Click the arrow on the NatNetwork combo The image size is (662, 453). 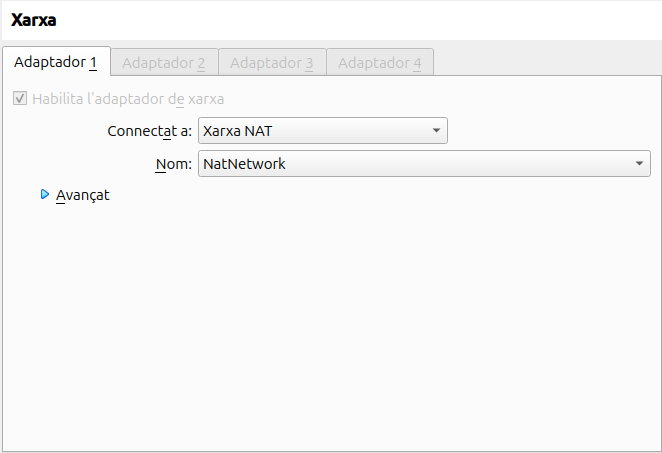(x=639, y=163)
